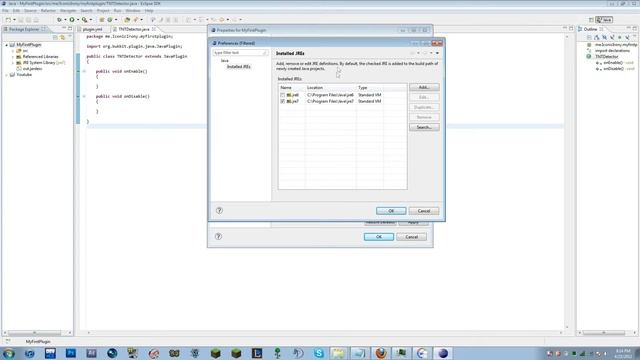Select the TNTDetector.java editor tab
This screenshot has height=360, width=640.
[134, 29]
